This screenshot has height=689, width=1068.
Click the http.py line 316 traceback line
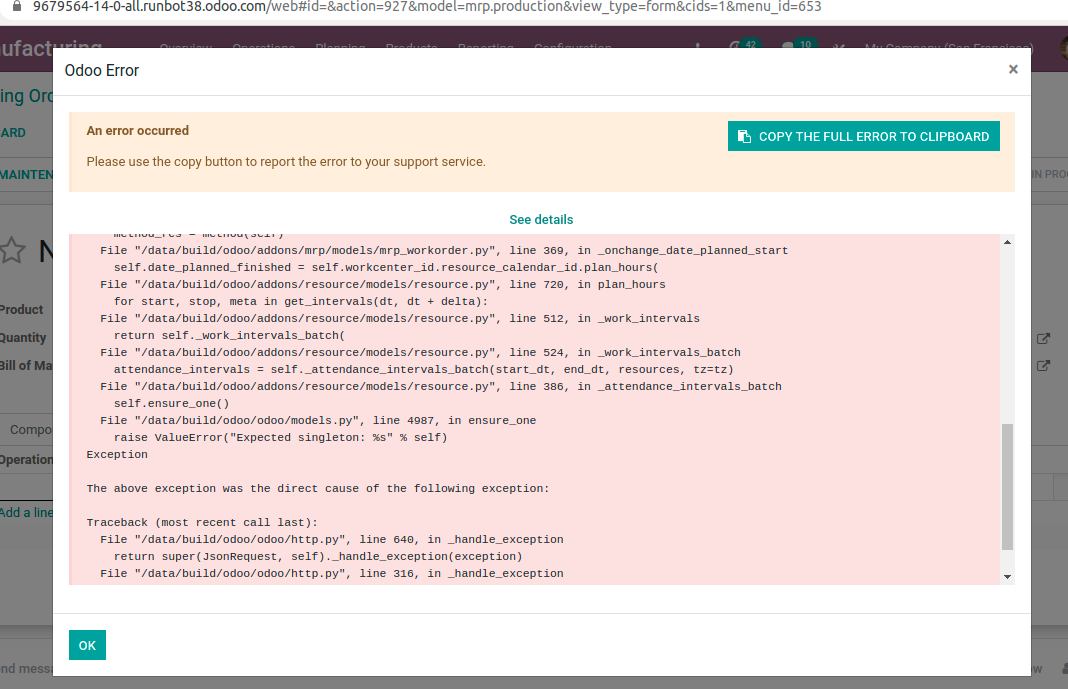[x=332, y=574]
